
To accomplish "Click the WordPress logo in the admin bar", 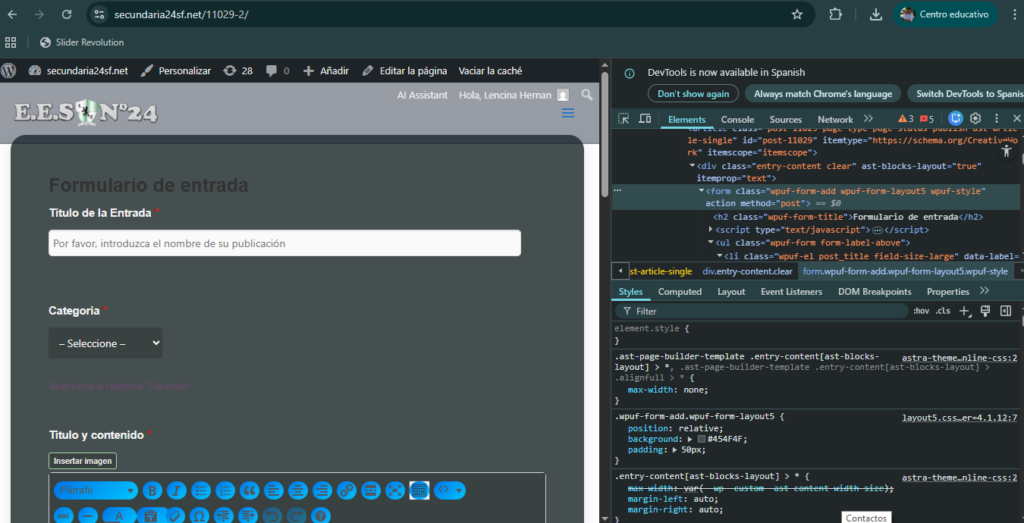I will [x=10, y=71].
